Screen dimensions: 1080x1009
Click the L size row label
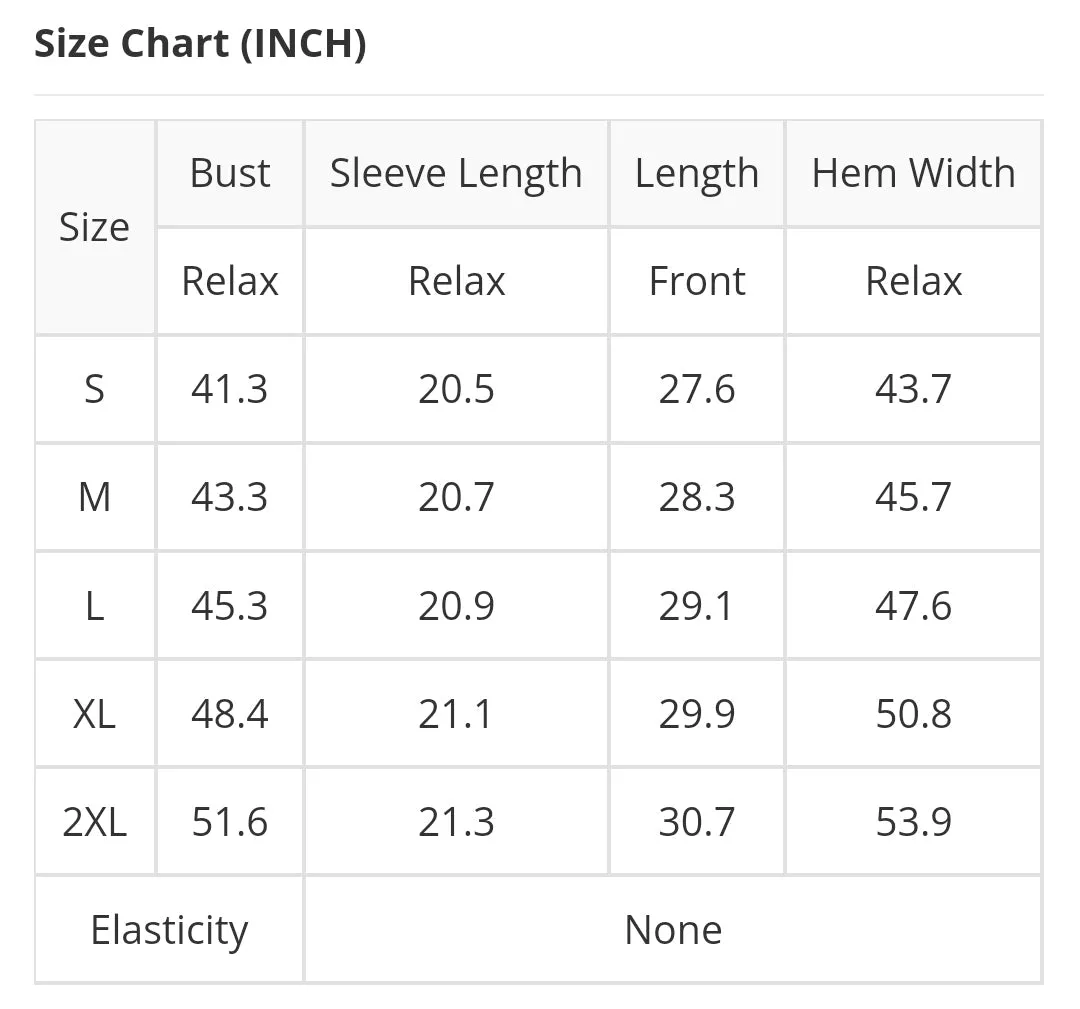(94, 606)
